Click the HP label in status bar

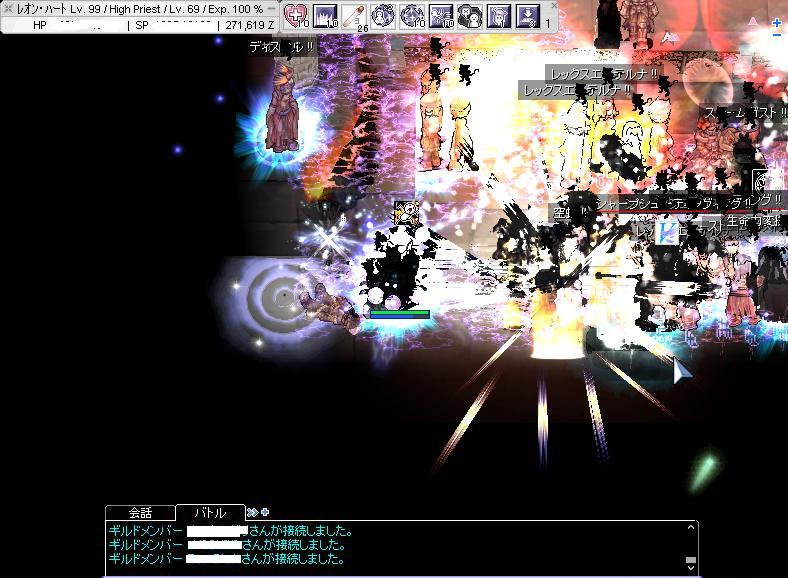[40, 25]
